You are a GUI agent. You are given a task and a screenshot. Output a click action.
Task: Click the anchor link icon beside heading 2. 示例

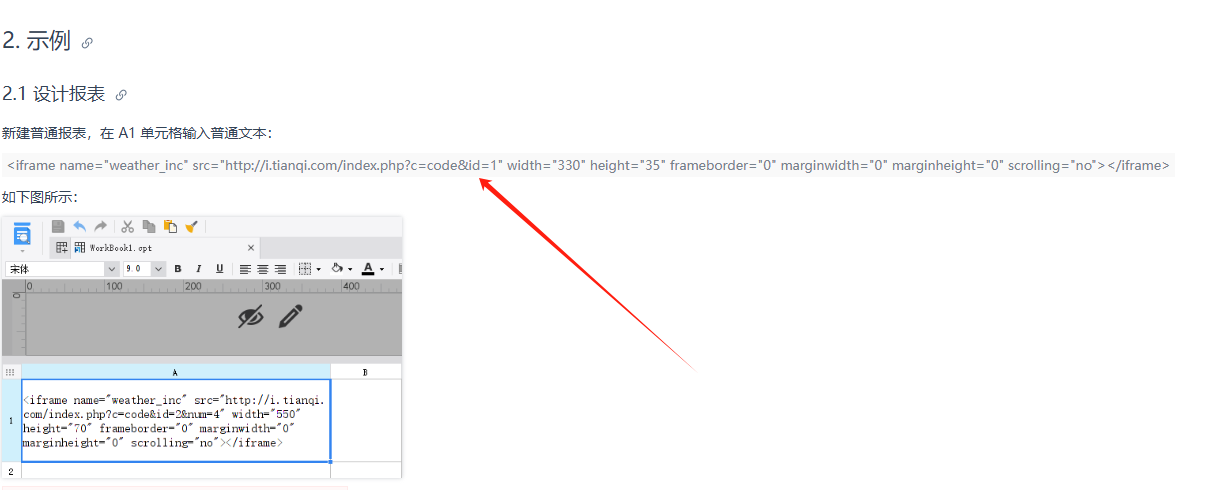pos(87,43)
